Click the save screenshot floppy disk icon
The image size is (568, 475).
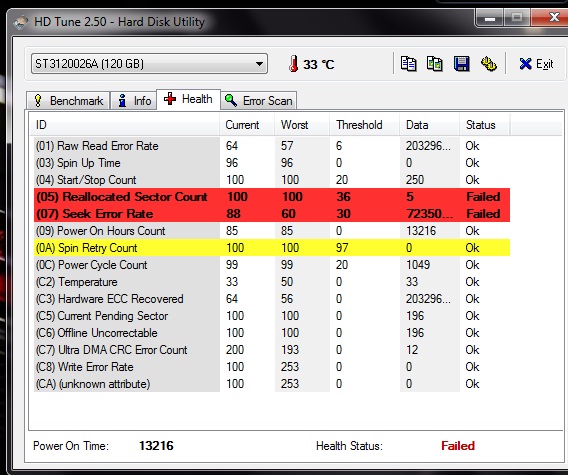click(x=462, y=64)
